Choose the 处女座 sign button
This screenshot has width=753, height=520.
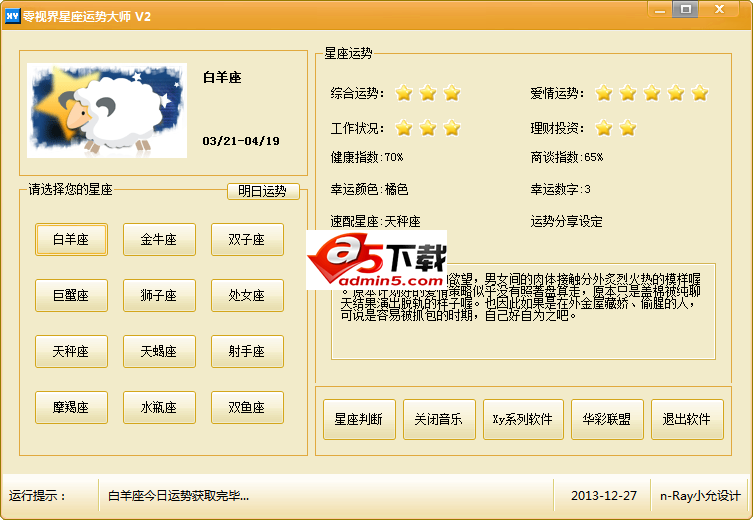(x=247, y=295)
